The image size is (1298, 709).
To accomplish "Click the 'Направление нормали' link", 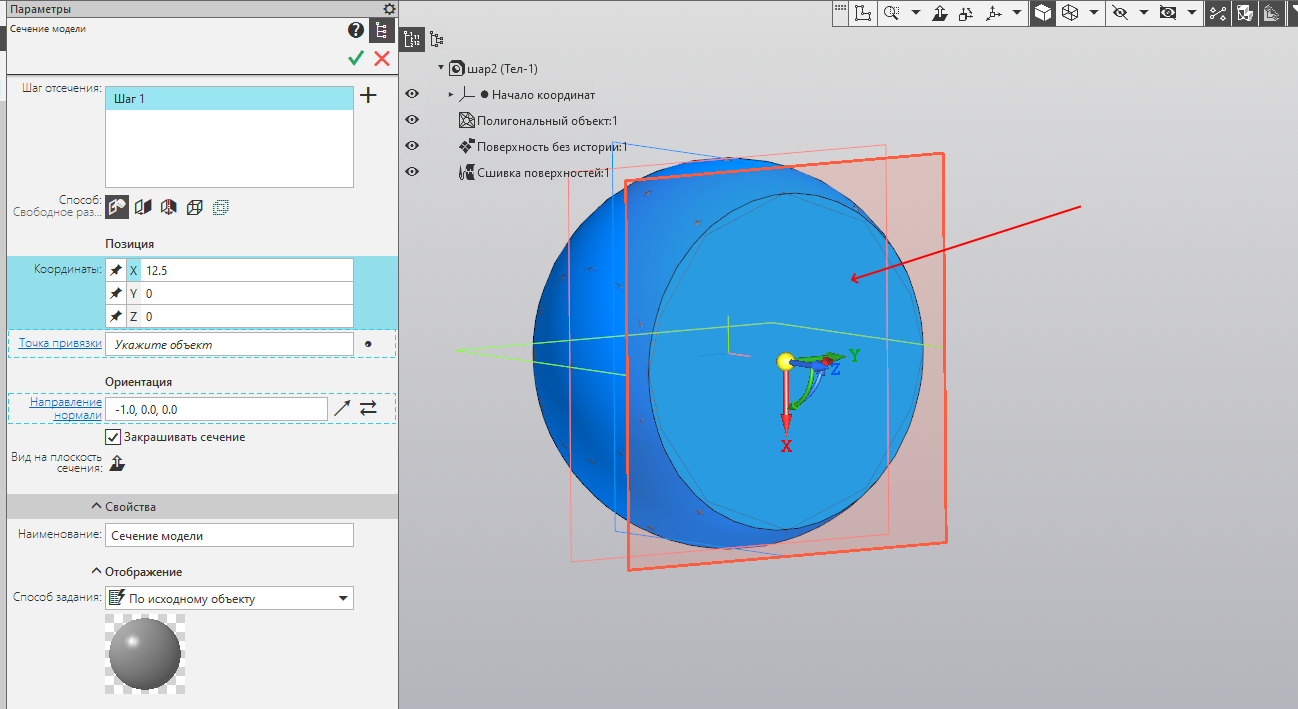I will [65, 408].
